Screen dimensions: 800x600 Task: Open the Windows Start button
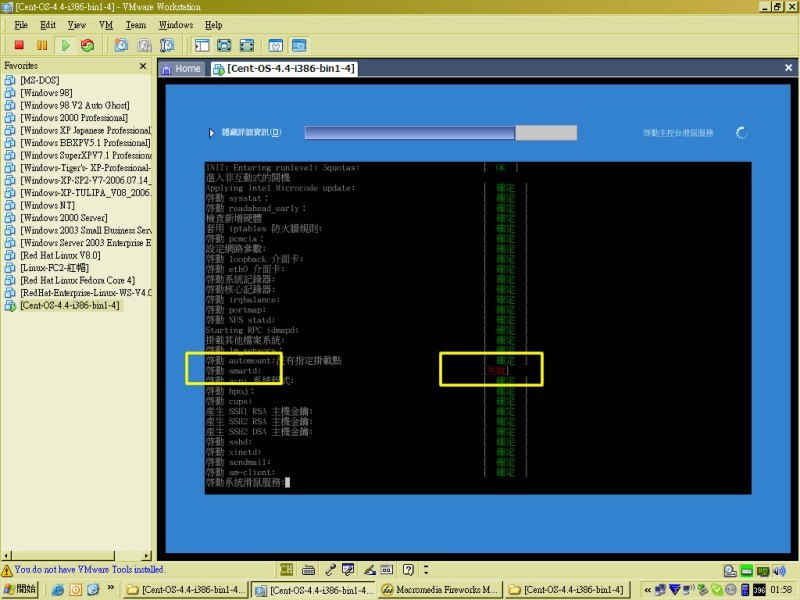[x=20, y=589]
